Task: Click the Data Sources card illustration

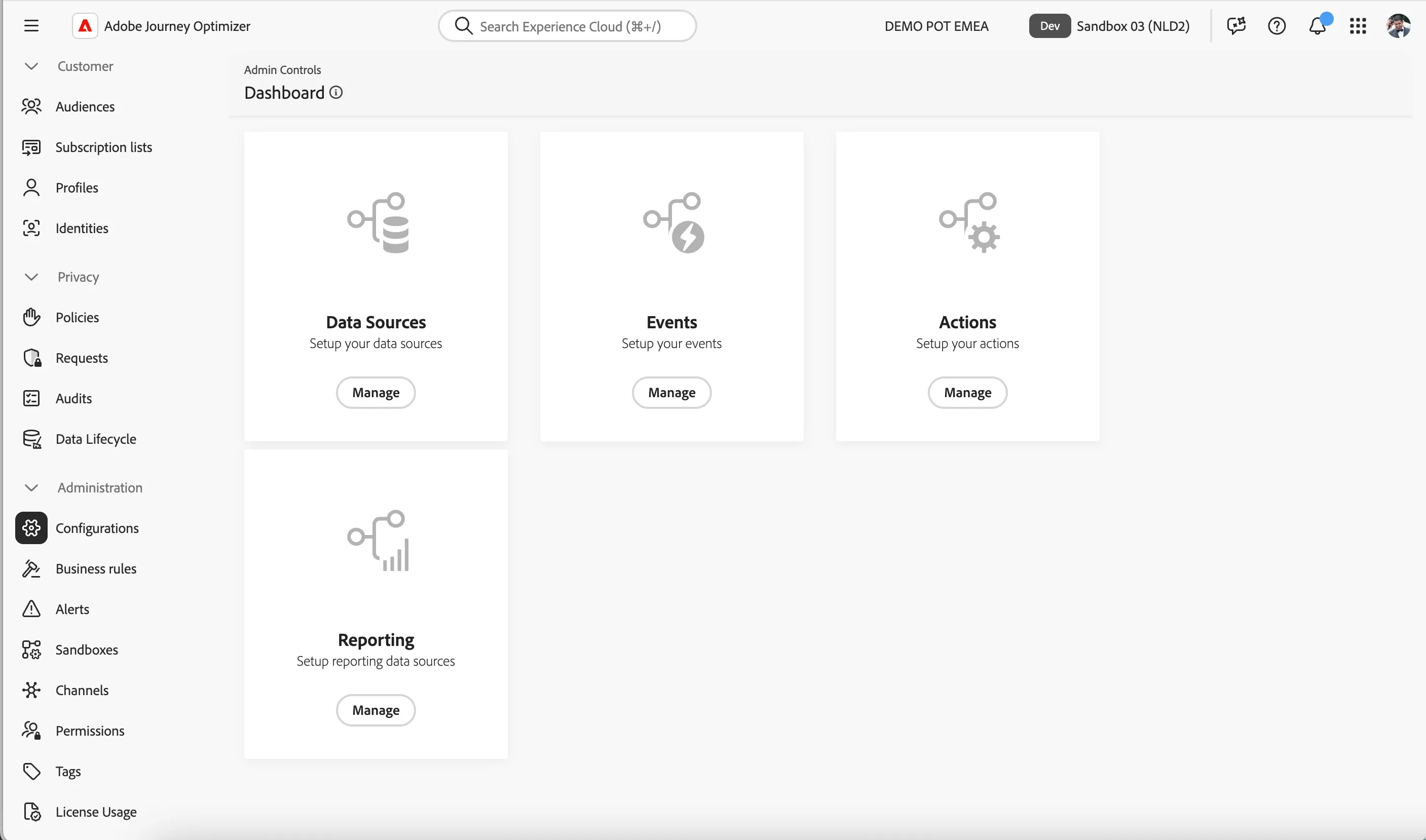Action: pyautogui.click(x=378, y=223)
